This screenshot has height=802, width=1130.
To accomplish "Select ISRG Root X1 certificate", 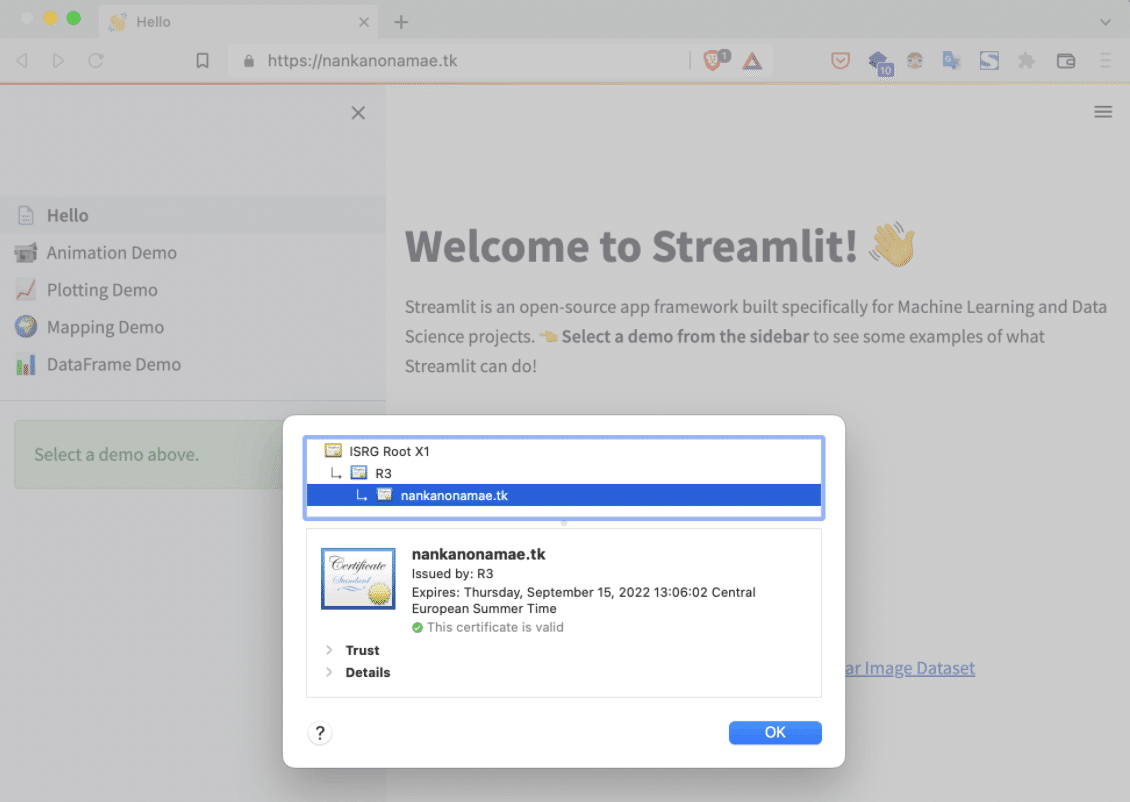I will 564,451.
